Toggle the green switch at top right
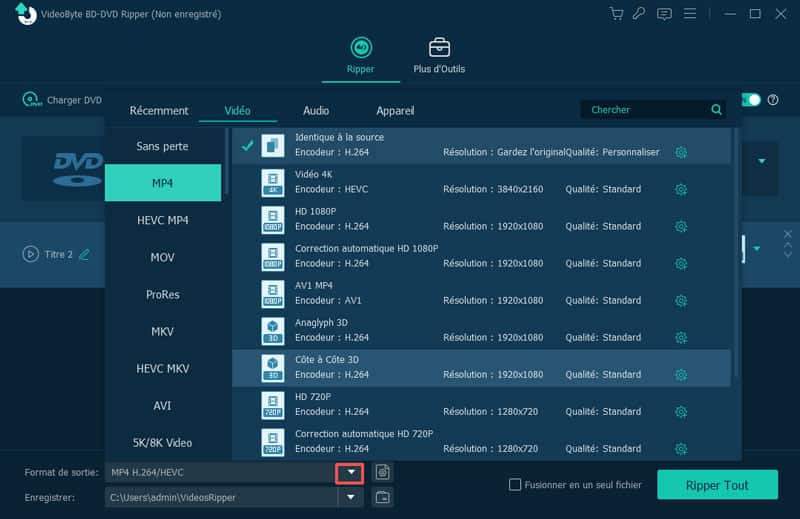The image size is (800, 519). tap(750, 100)
